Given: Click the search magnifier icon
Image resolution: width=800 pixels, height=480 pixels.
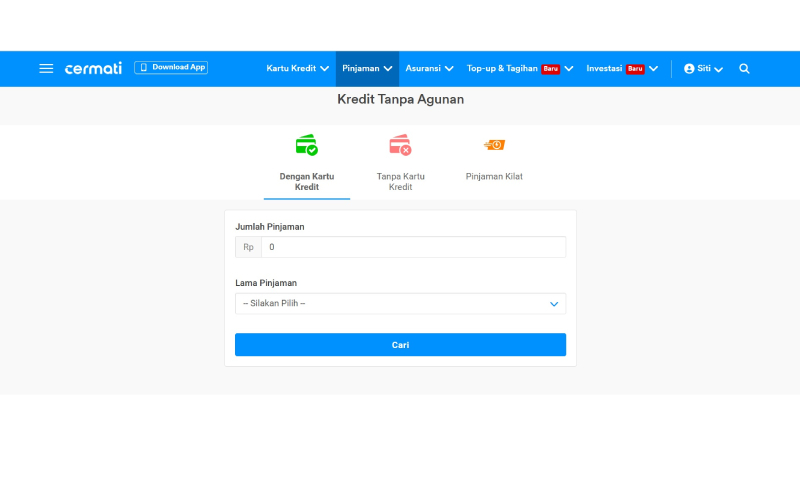Looking at the screenshot, I should [x=744, y=68].
